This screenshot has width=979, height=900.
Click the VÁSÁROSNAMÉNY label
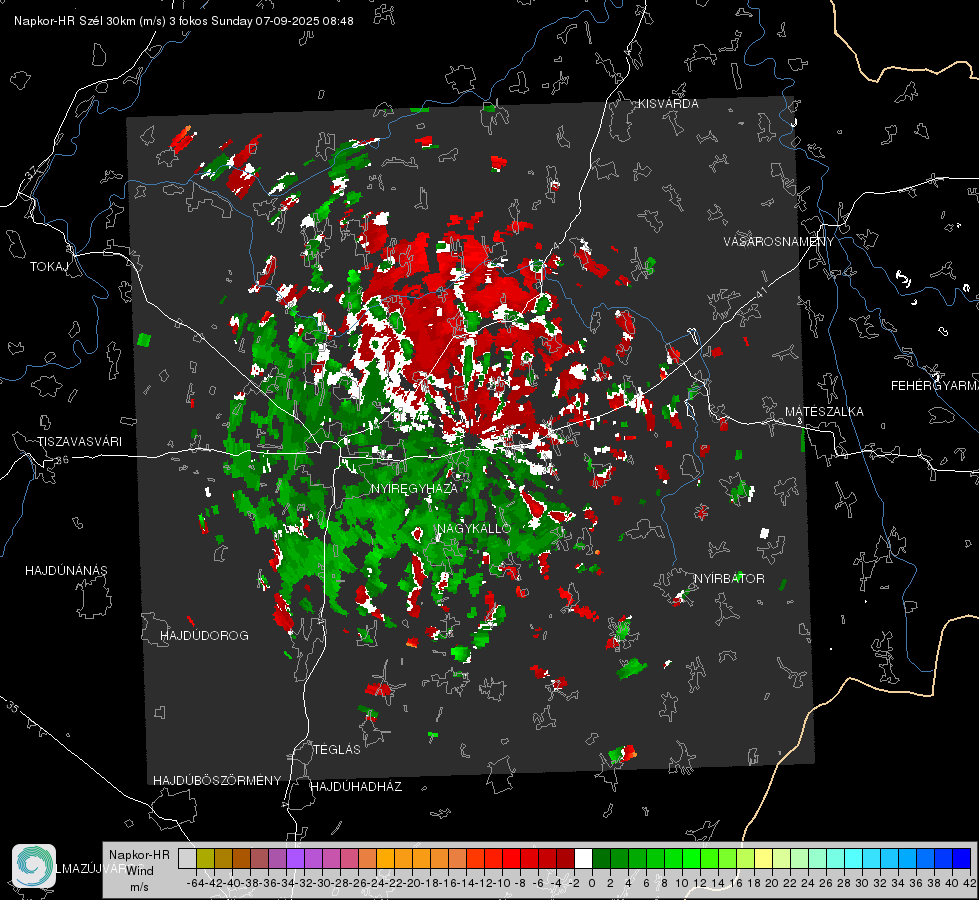pos(779,242)
